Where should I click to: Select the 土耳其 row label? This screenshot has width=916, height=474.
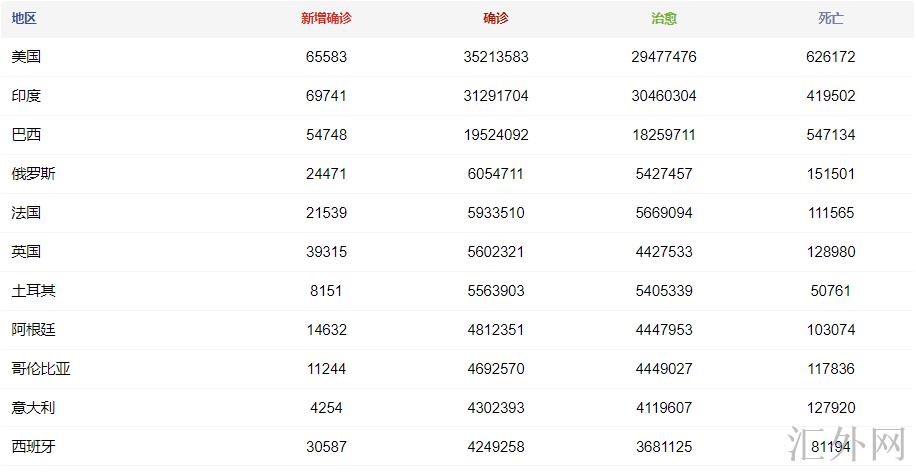click(x=33, y=291)
